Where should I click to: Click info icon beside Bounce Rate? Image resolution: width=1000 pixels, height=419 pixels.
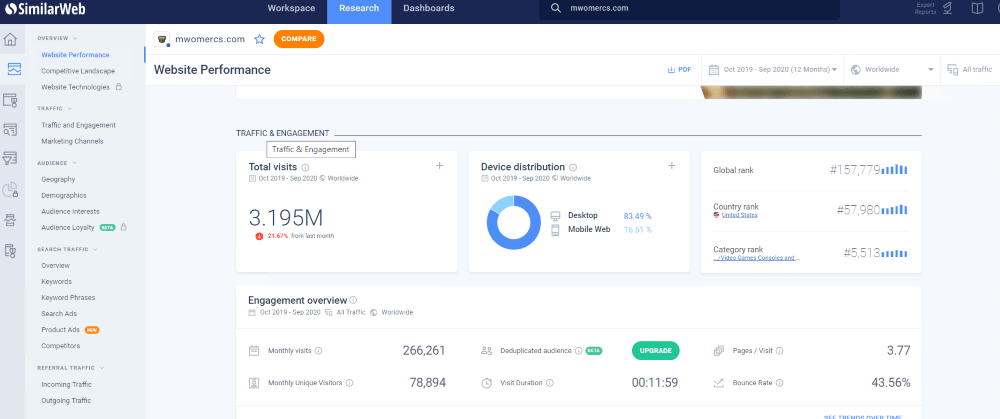coord(779,382)
